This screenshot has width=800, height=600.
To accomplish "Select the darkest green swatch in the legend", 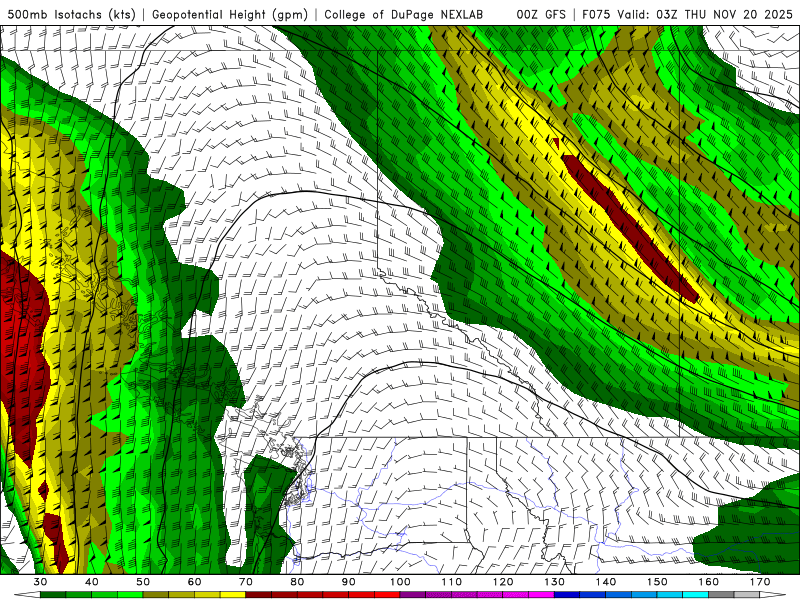I will pos(53,595).
